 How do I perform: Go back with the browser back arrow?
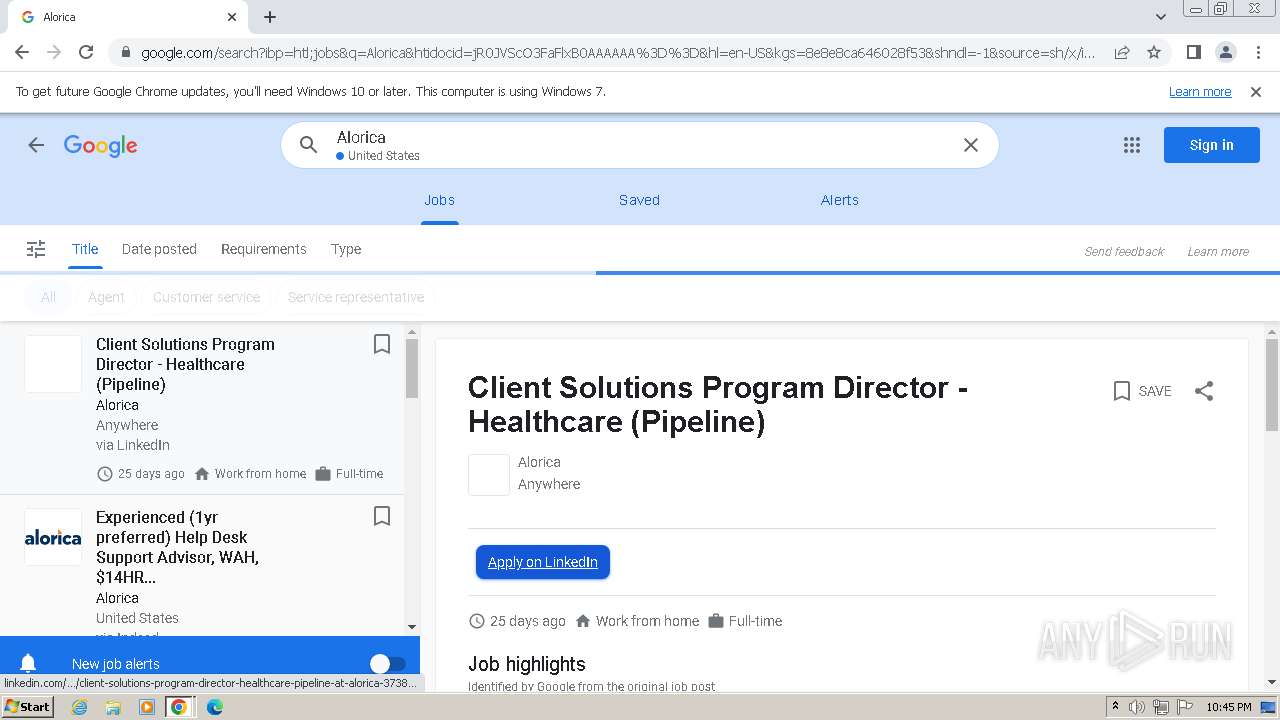click(22, 52)
